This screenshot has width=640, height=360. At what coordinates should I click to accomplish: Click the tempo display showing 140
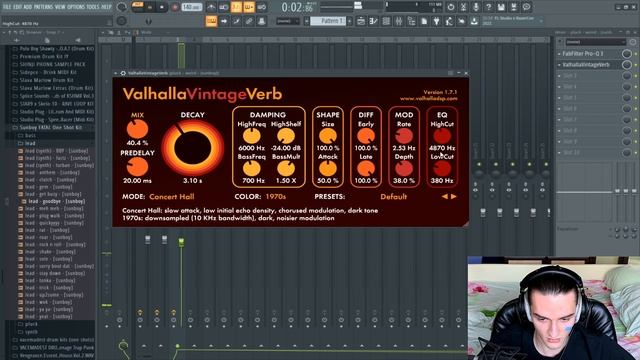coord(192,7)
